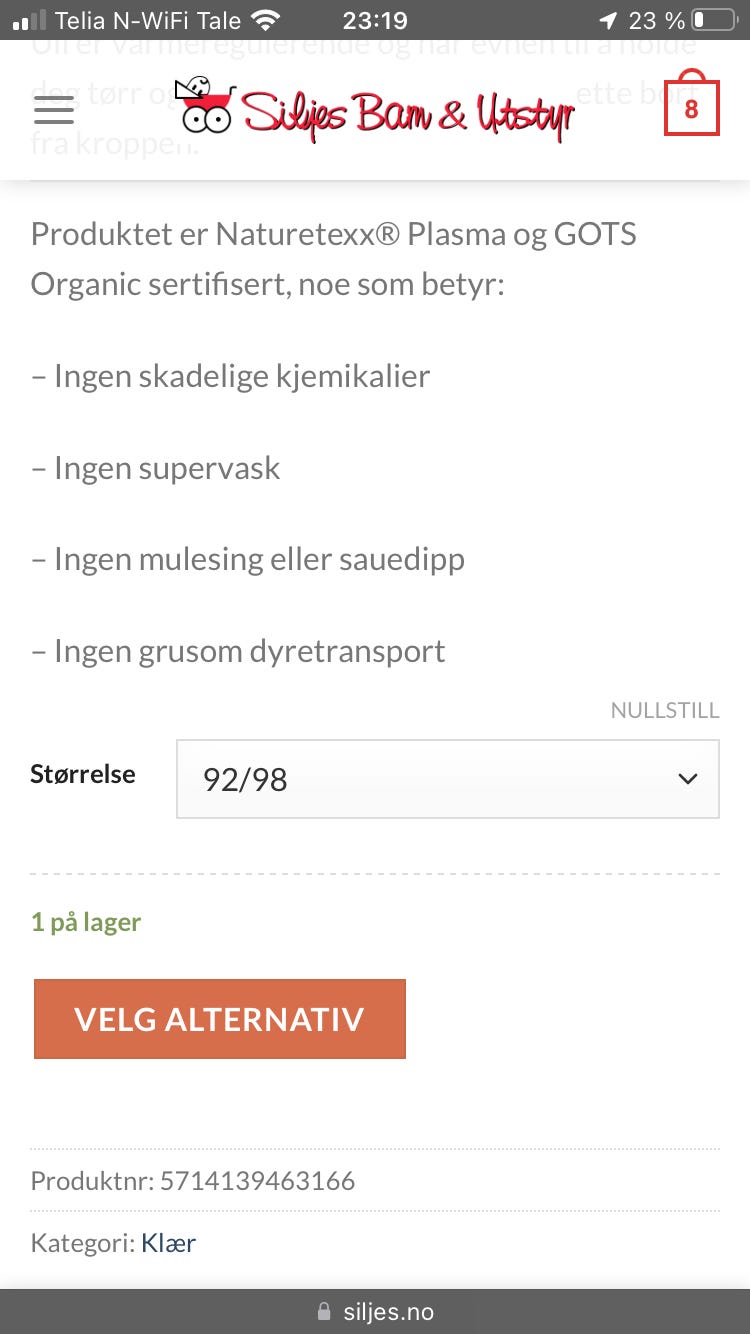Image resolution: width=750 pixels, height=1334 pixels.
Task: Click the Siljes Barn & Utstyr logo
Action: (375, 112)
